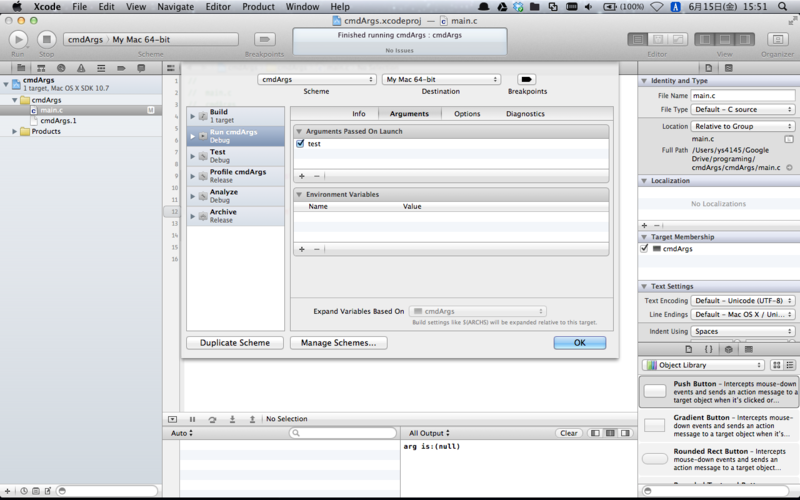Click the step out debug icon

coord(252,419)
